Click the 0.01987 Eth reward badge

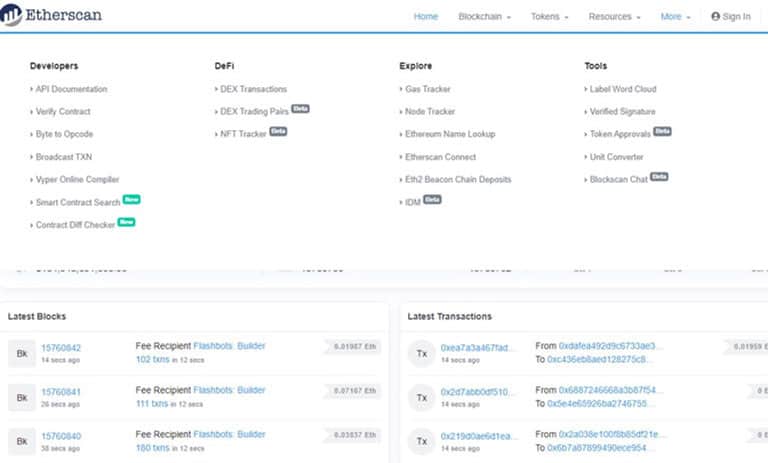[354, 347]
